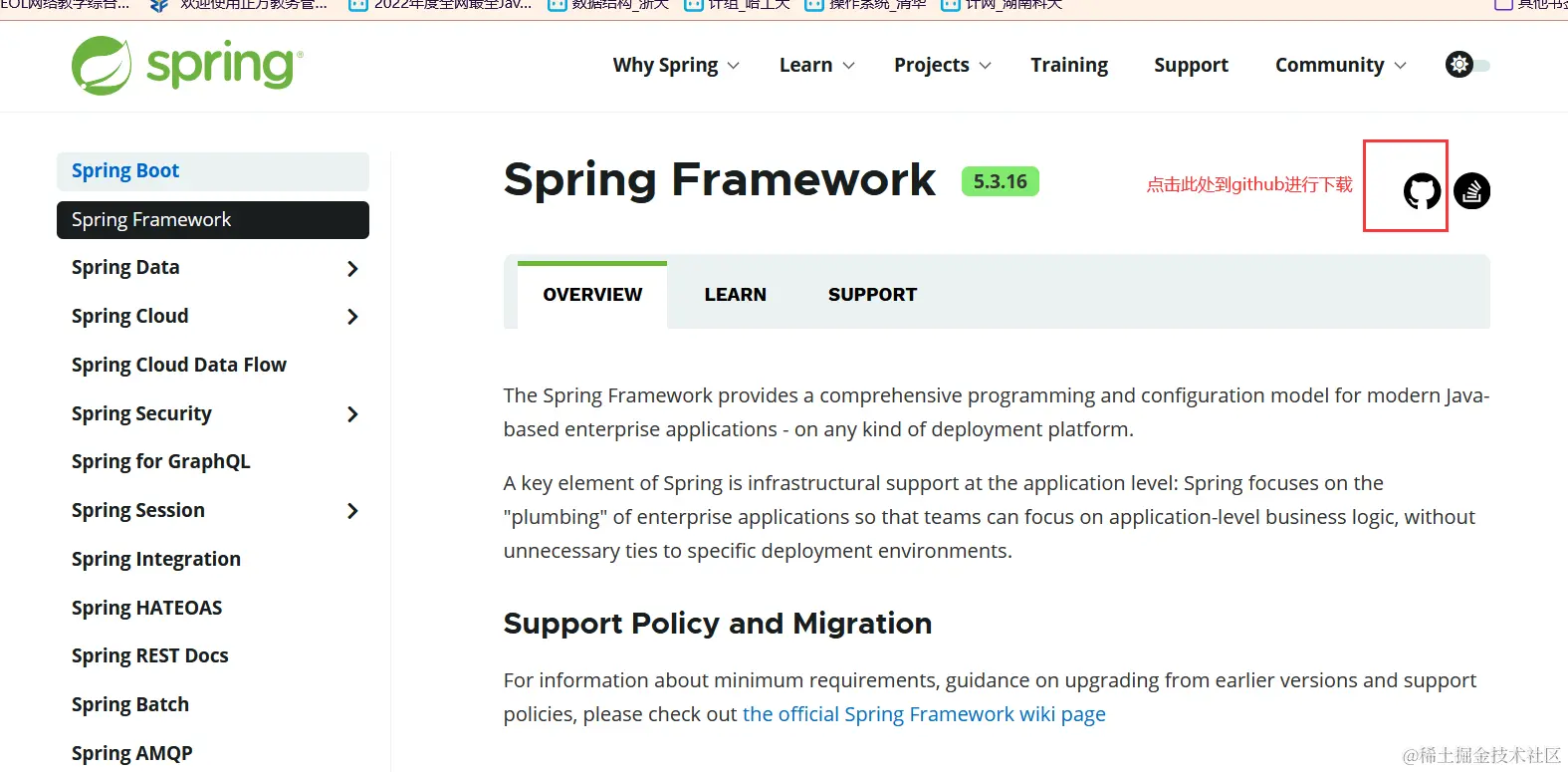Viewport: 1568px width, 772px height.
Task: Open Support in the top navigation
Action: pyautogui.click(x=1191, y=65)
